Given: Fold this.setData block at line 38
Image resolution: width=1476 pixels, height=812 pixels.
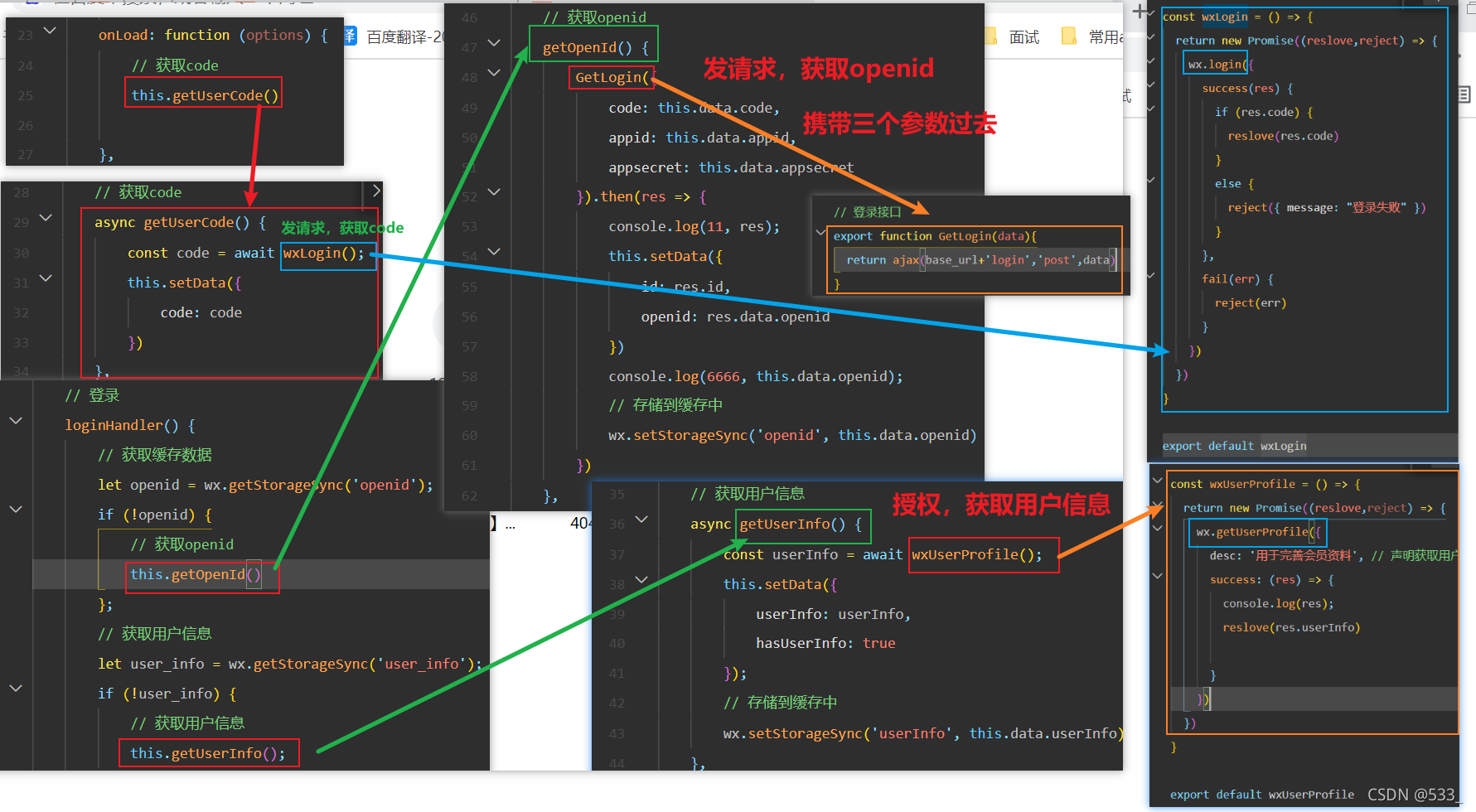Looking at the screenshot, I should tap(641, 580).
